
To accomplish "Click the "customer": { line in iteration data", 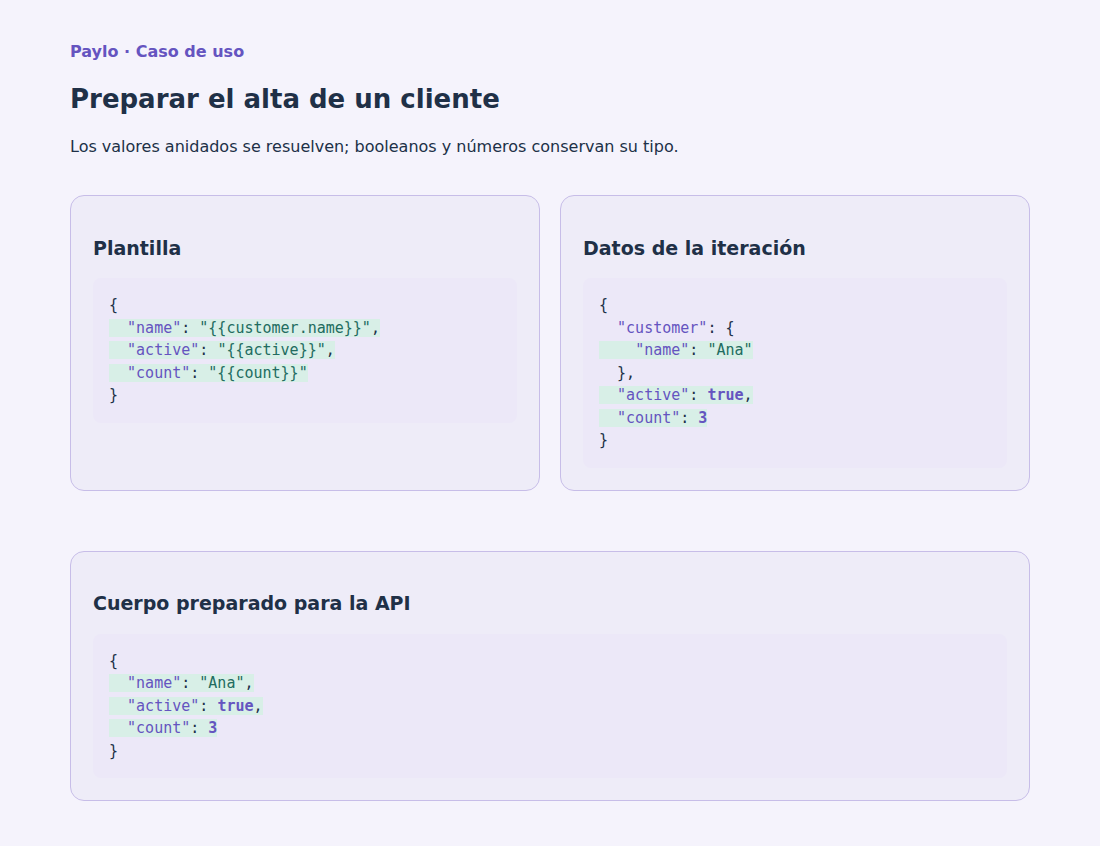I will tap(676, 328).
